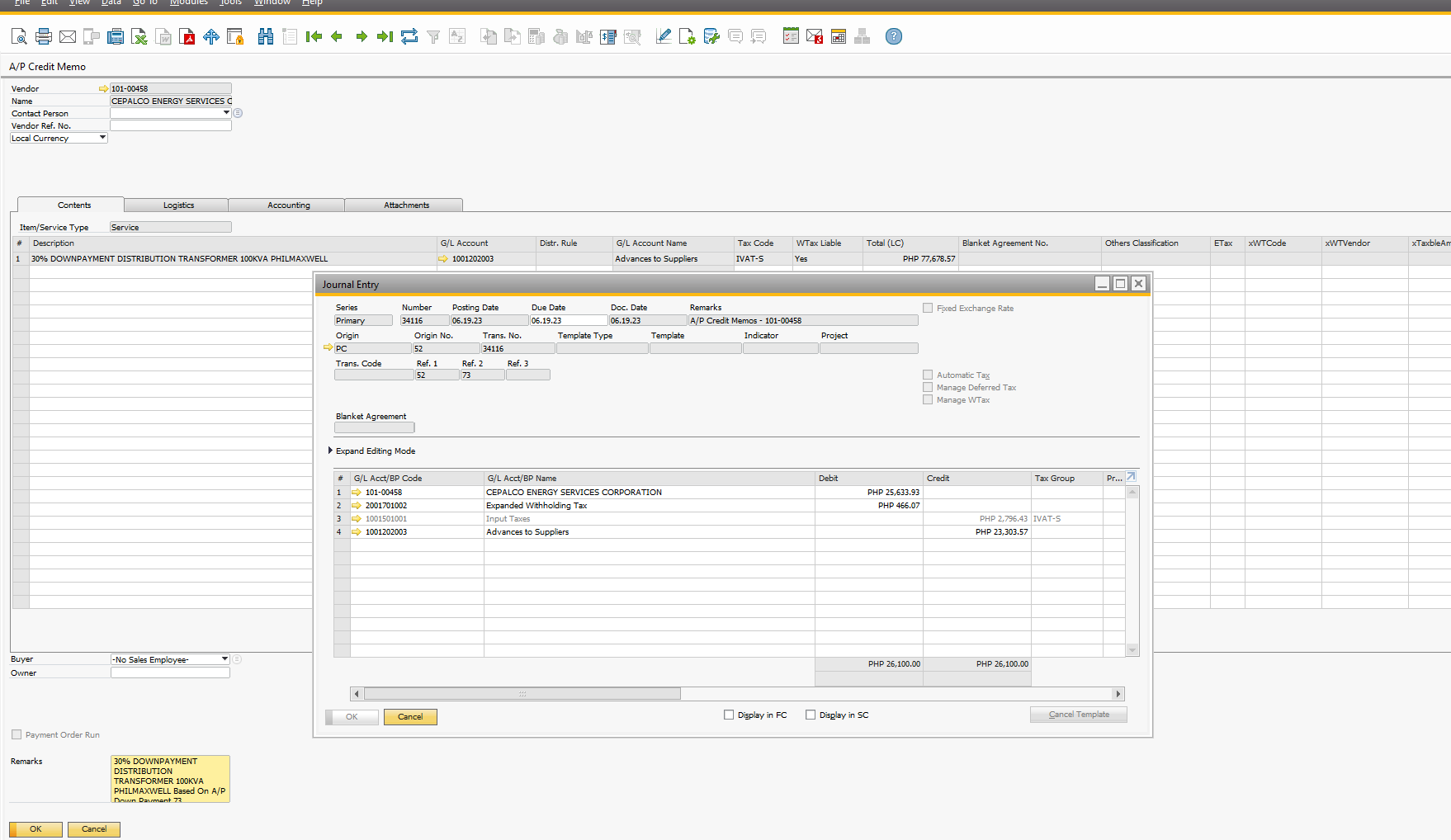Follow the golden link arrow next to Vendor

103,88
